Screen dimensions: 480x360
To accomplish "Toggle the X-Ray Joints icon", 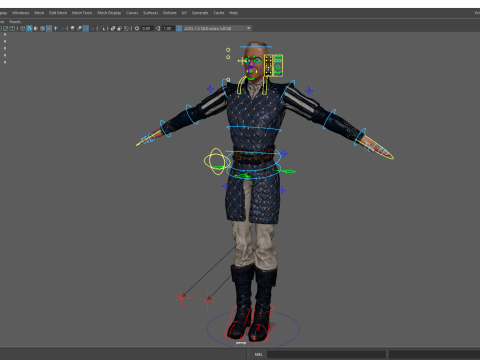I will coord(126,28).
